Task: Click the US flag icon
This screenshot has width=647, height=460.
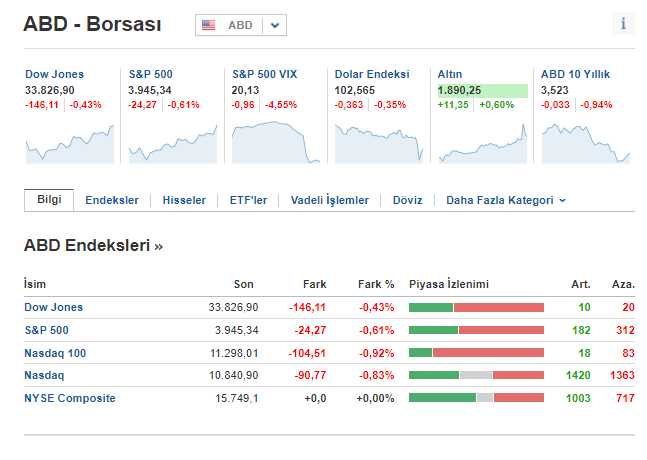Action: (x=209, y=25)
